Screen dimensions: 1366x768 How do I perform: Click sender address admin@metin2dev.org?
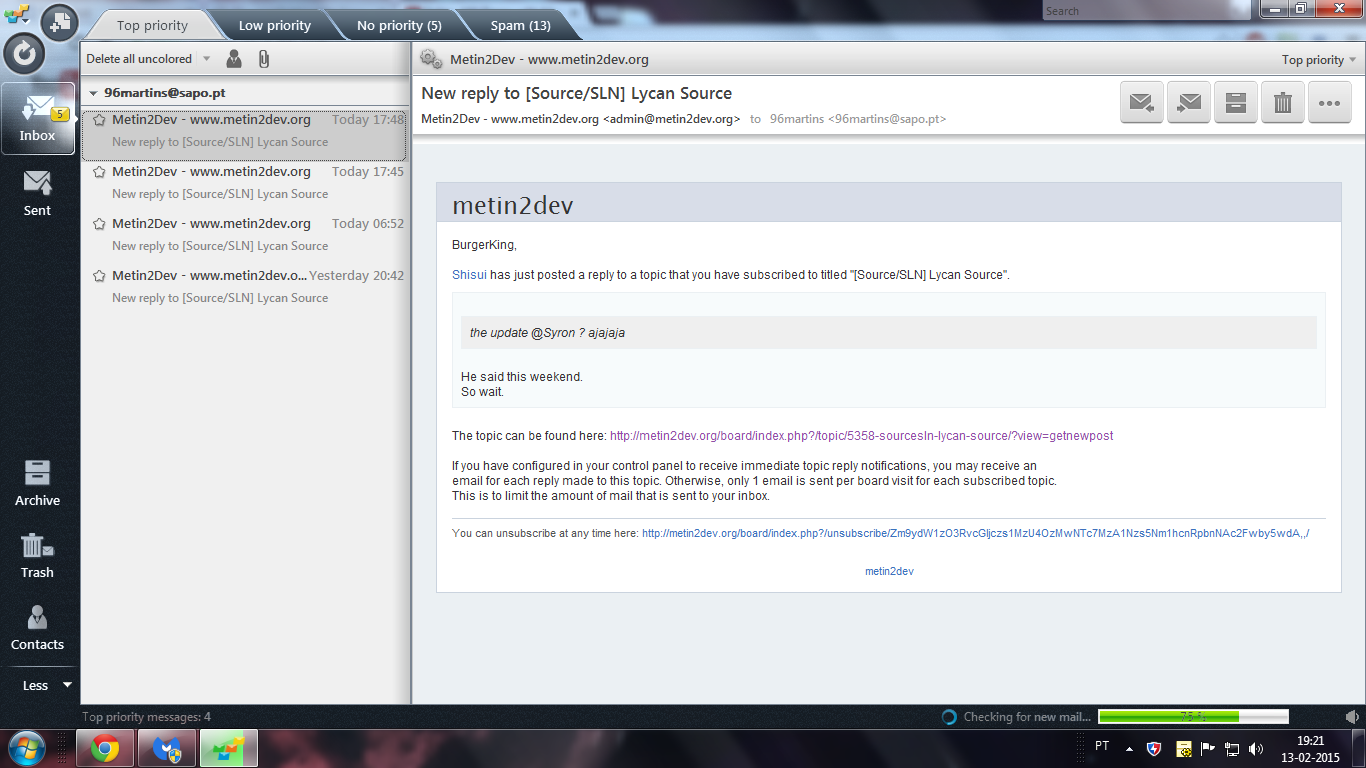pos(672,119)
